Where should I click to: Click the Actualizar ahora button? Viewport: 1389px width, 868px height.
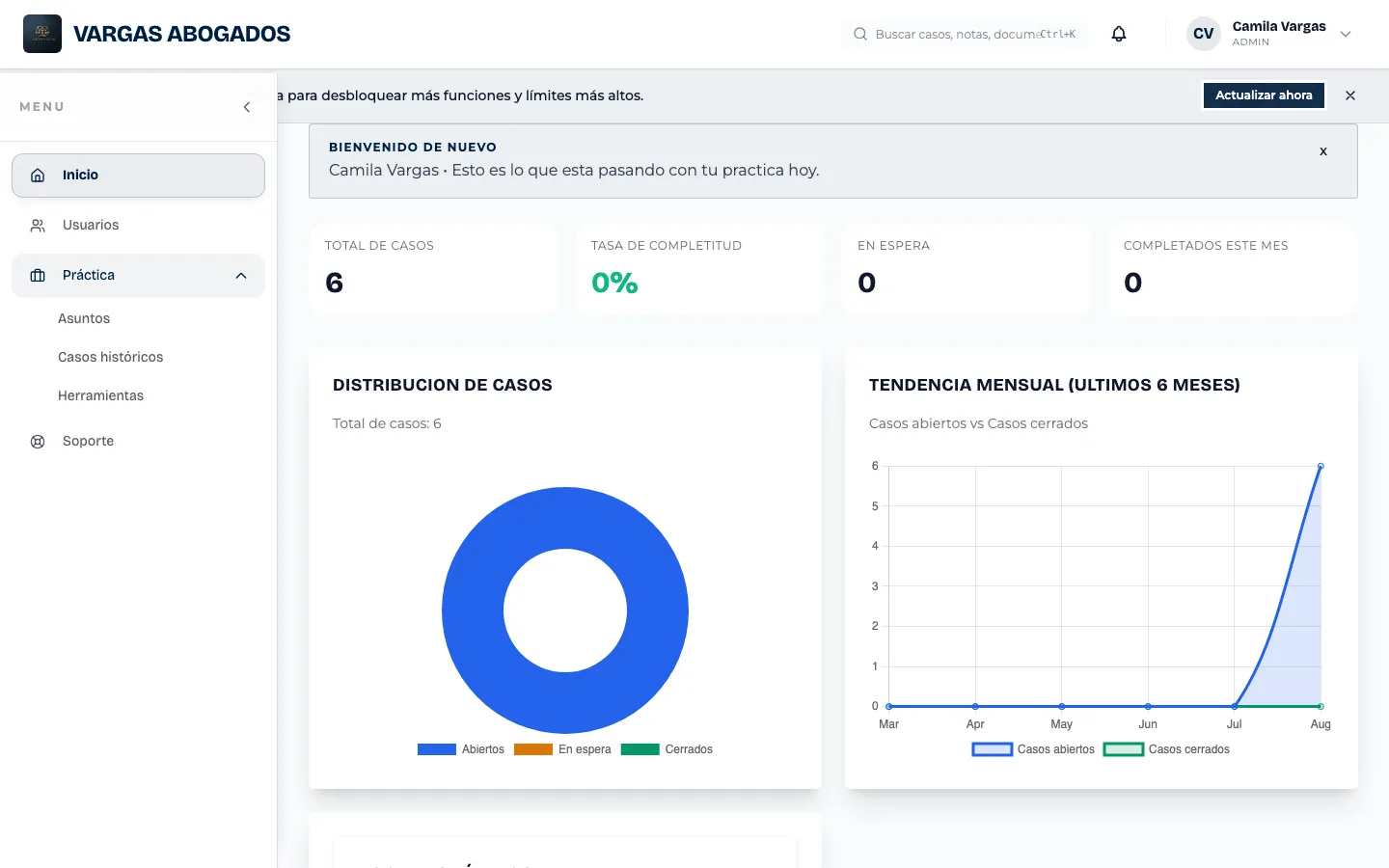click(1264, 95)
